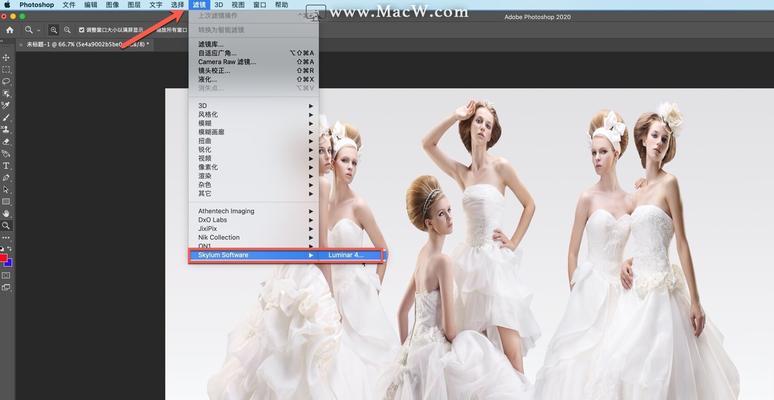
Task: Expand the Athentech Imaging plugin submenu
Action: pos(254,211)
